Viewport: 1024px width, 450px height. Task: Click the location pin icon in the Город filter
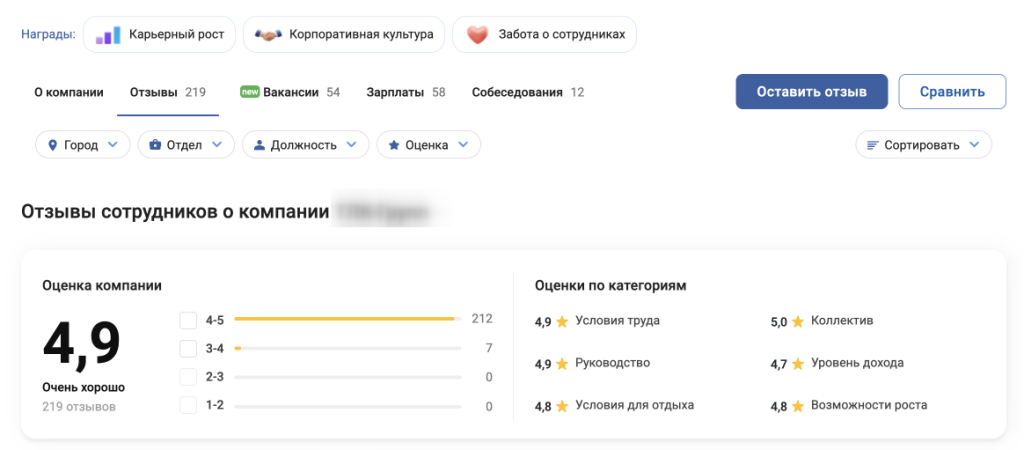(x=53, y=145)
